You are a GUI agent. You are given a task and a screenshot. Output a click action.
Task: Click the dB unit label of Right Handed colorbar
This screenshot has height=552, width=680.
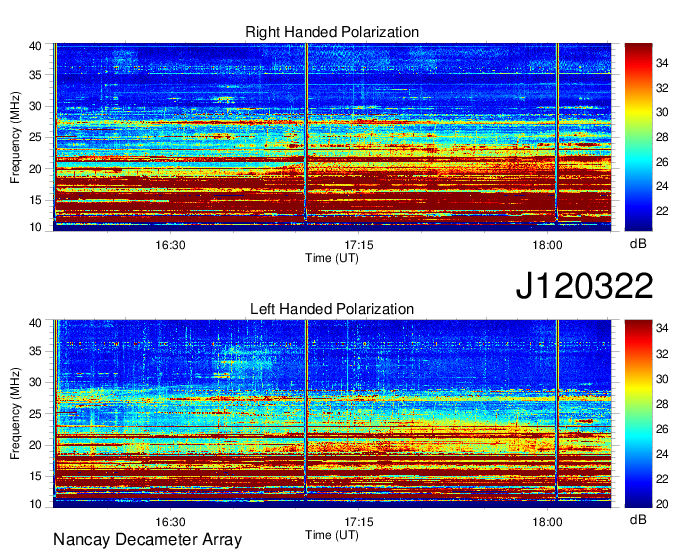(638, 243)
